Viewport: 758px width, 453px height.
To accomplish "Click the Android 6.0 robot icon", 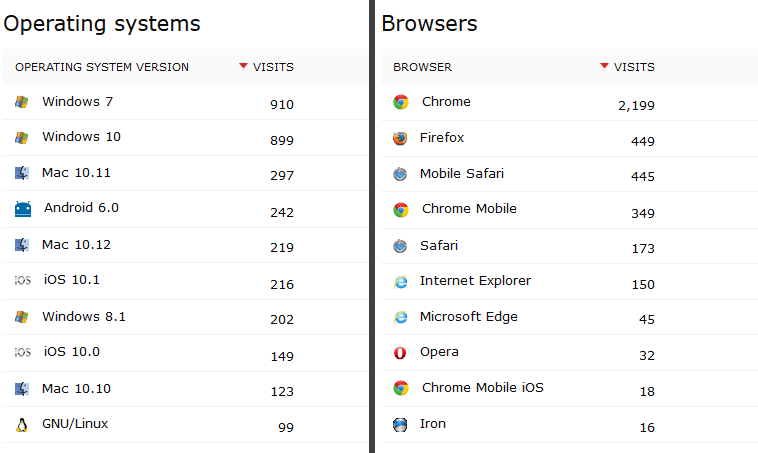I will pos(23,209).
